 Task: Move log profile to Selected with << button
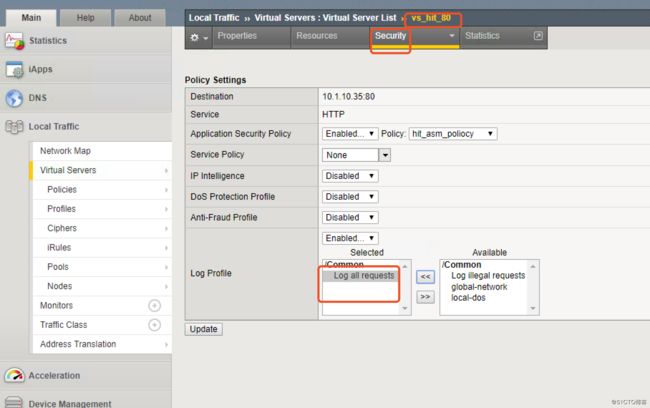pos(425,277)
